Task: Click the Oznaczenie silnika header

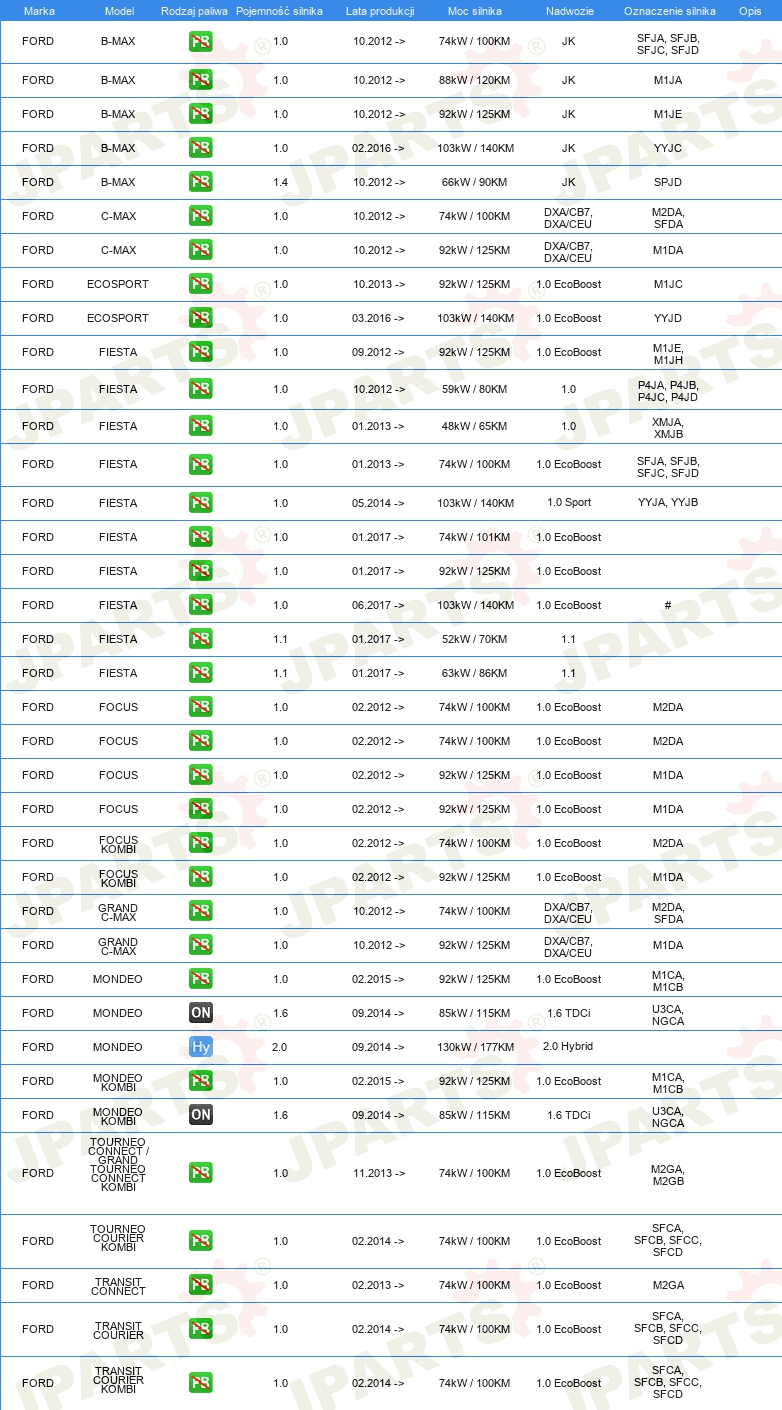Action: (x=669, y=10)
